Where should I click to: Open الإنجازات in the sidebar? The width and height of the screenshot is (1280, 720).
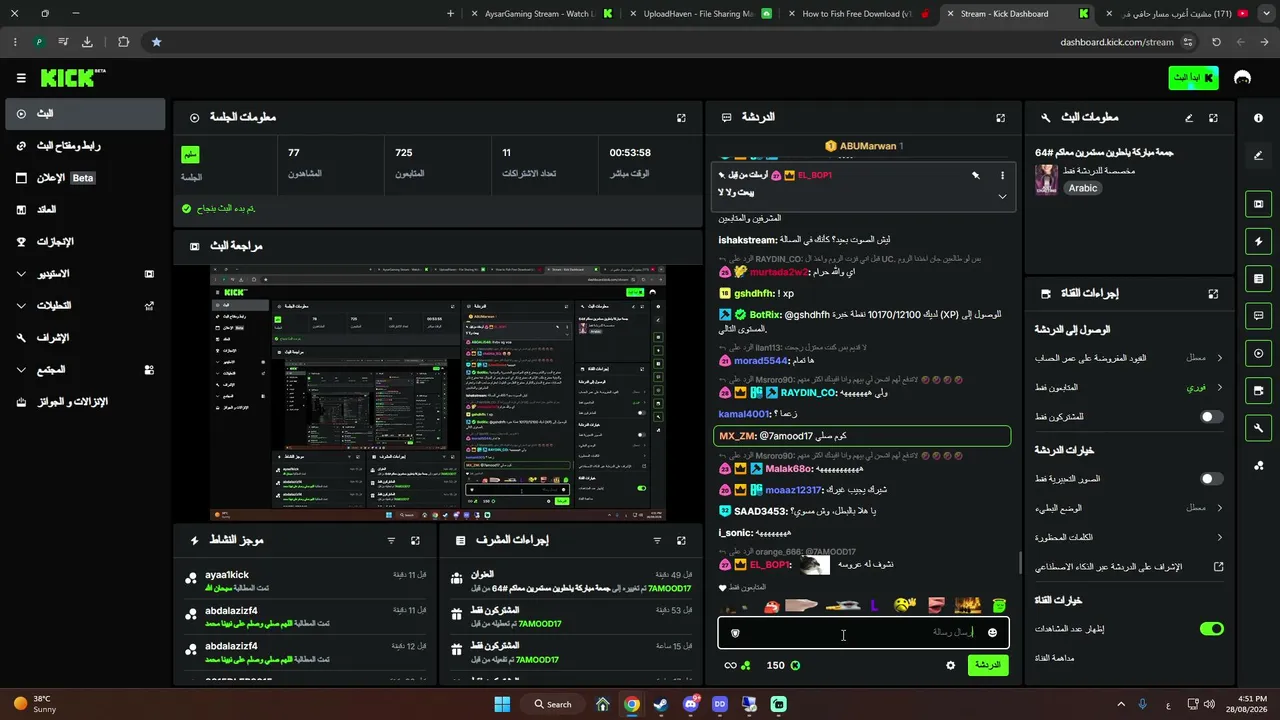coord(85,242)
